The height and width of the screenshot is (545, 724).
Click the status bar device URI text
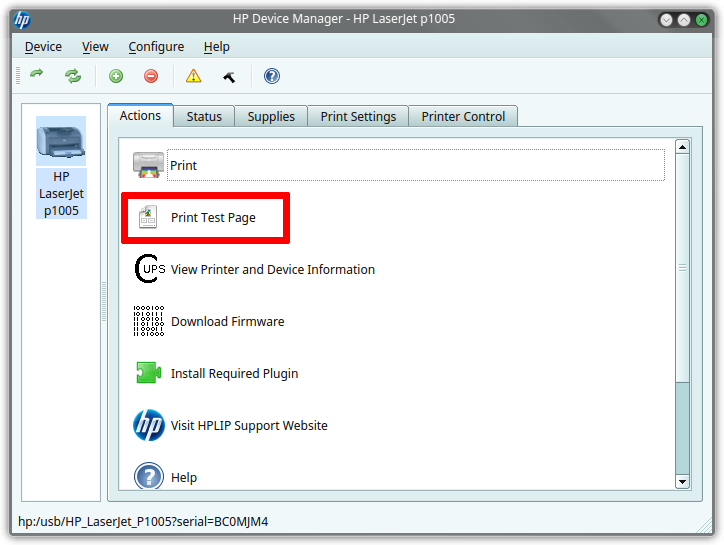click(x=143, y=521)
